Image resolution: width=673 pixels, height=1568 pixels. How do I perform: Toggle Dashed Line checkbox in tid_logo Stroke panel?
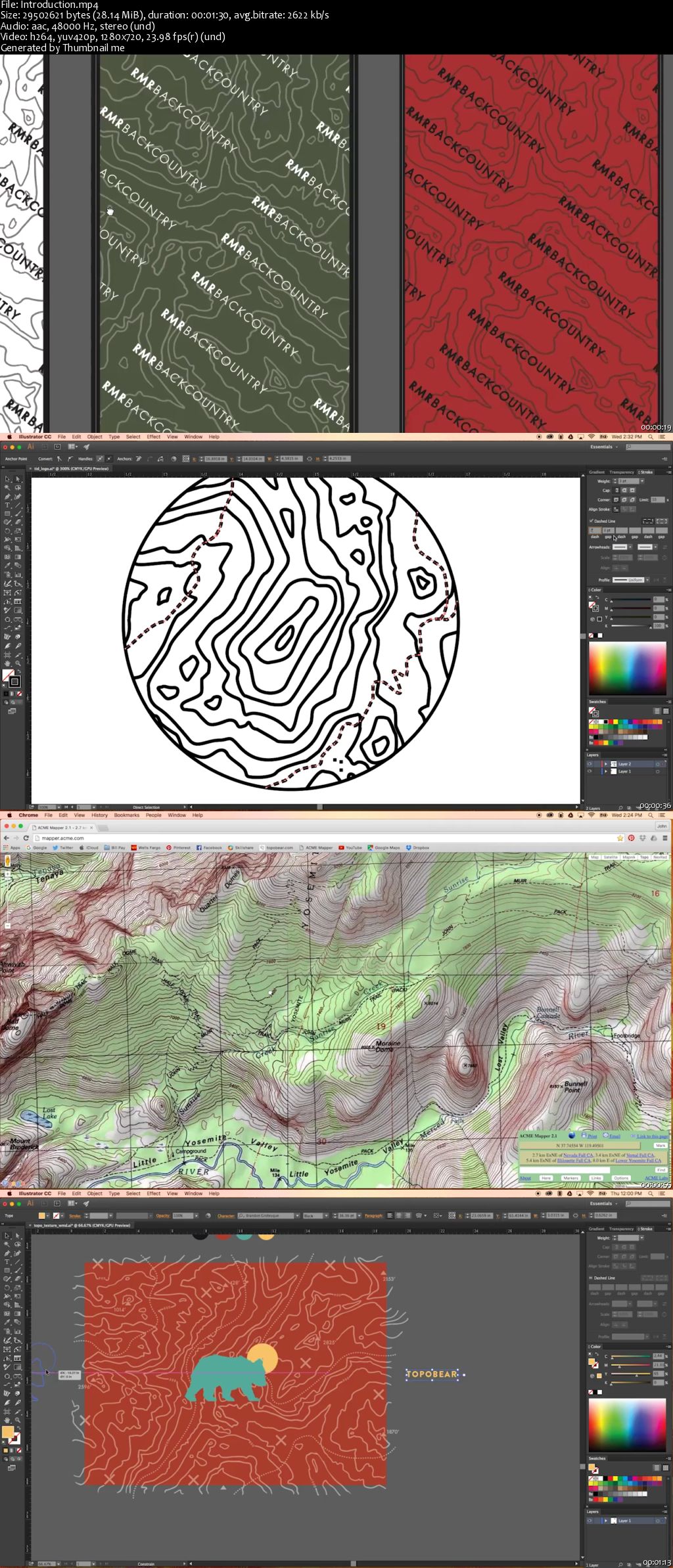point(591,521)
